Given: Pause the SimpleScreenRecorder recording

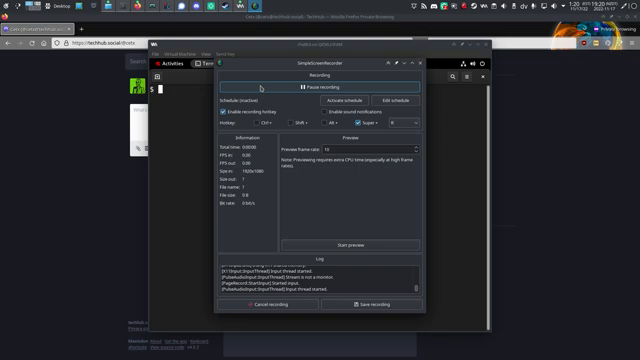Looking at the screenshot, I should click(320, 87).
